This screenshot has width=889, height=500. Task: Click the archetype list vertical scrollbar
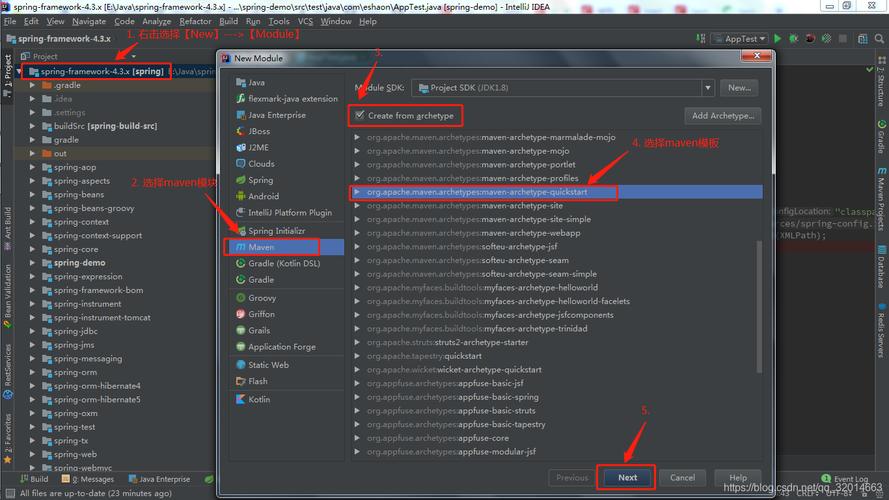coord(759,307)
